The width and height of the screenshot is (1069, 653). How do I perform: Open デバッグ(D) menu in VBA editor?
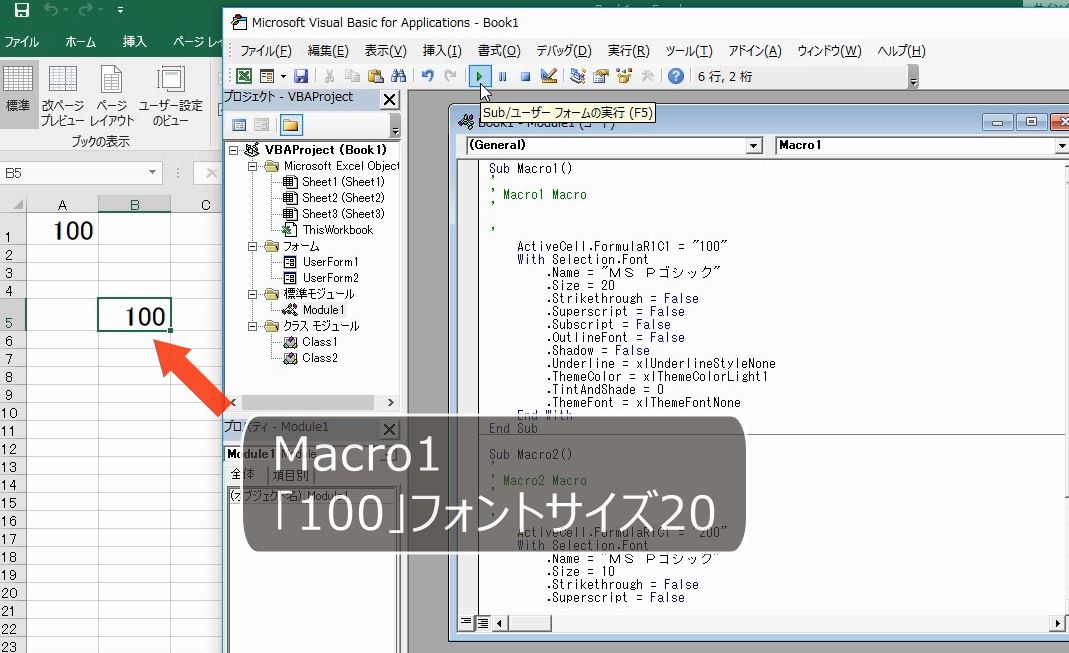click(x=564, y=51)
